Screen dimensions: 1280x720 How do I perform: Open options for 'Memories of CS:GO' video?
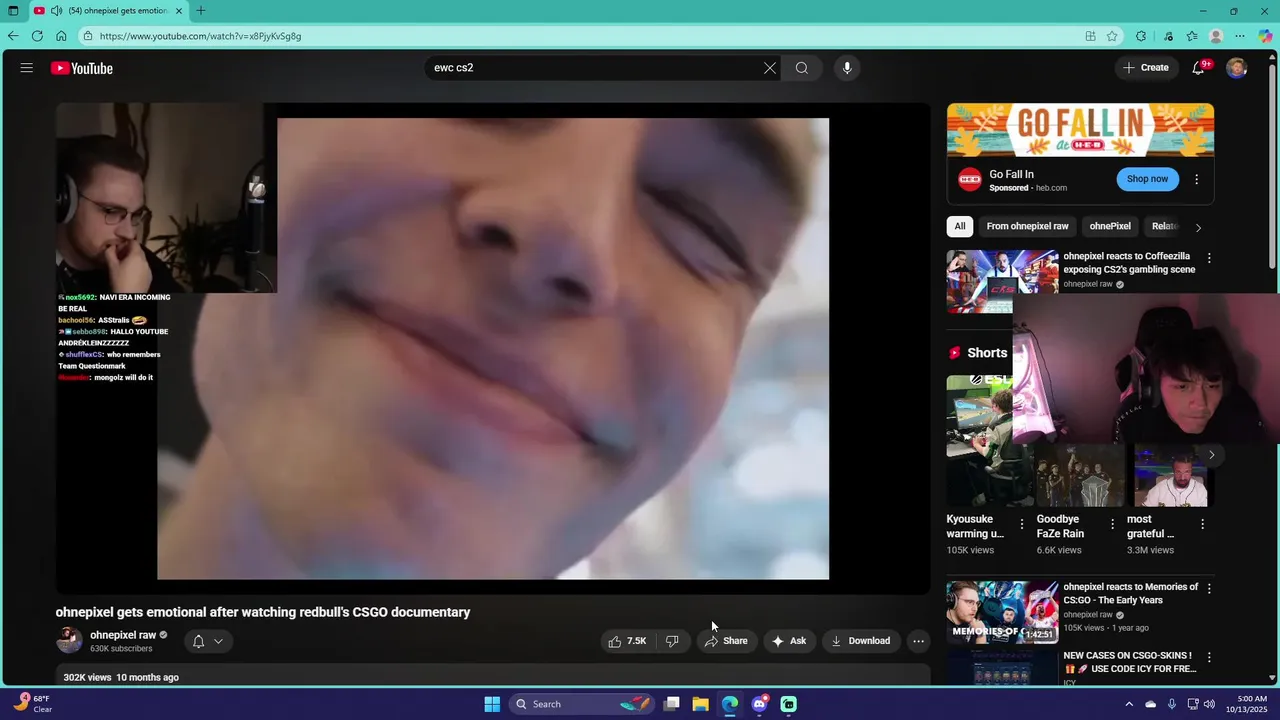(x=1209, y=589)
